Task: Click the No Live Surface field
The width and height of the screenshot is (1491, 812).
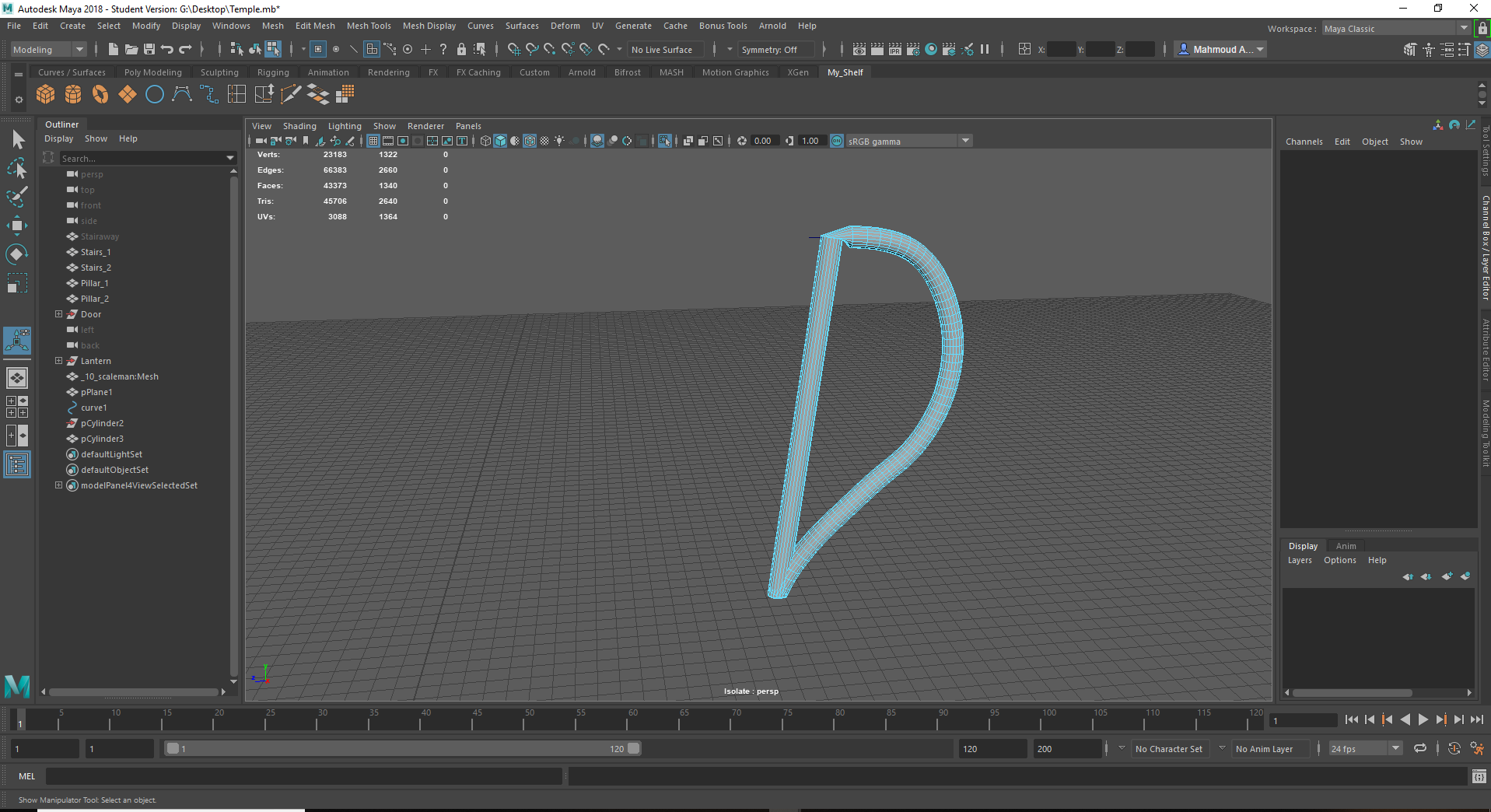Action: point(666,49)
